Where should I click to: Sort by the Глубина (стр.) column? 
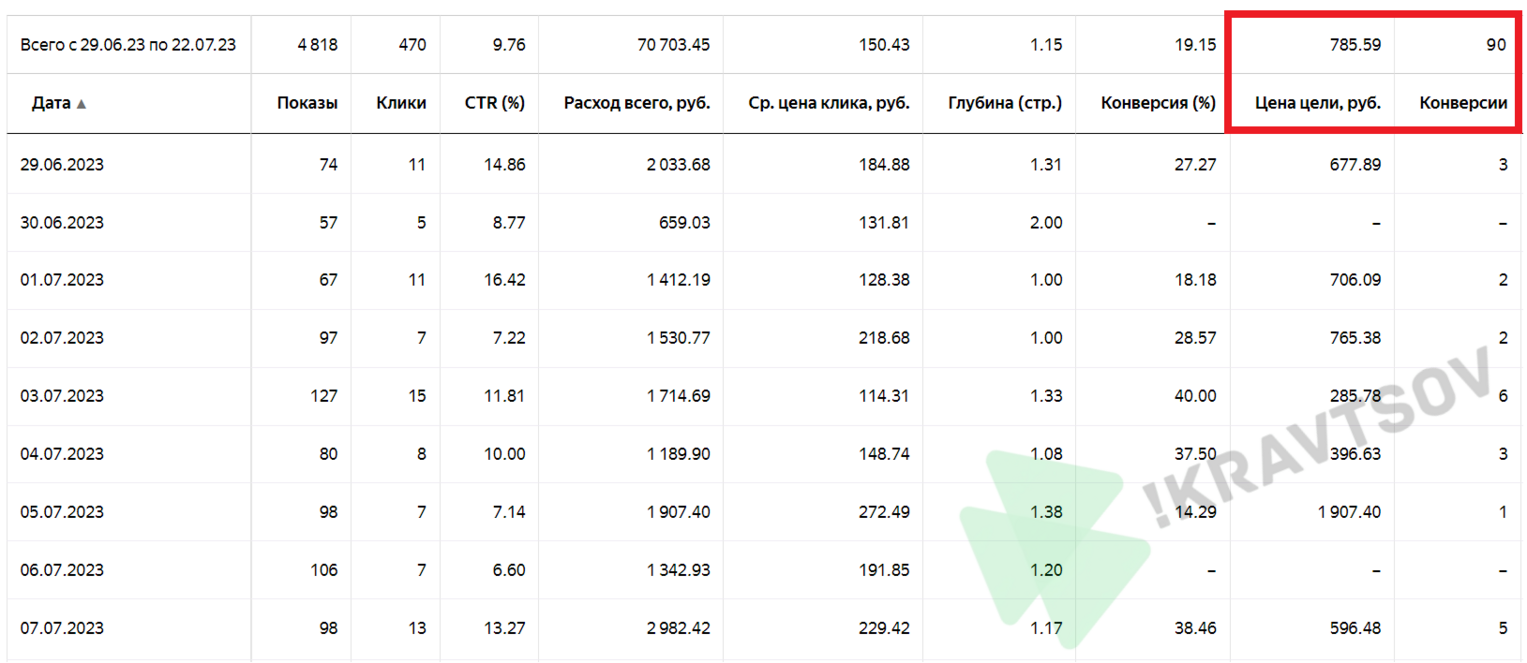pos(1005,103)
